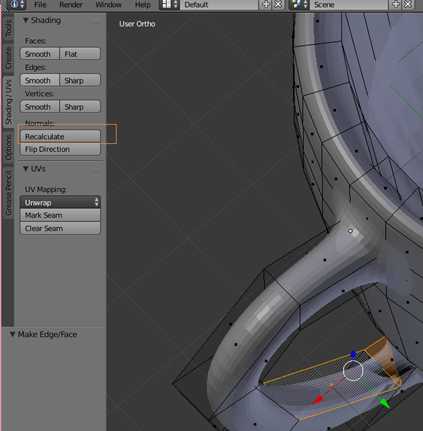Click the blue Z axis manipulator arrow
The height and width of the screenshot is (431, 423).
click(353, 355)
